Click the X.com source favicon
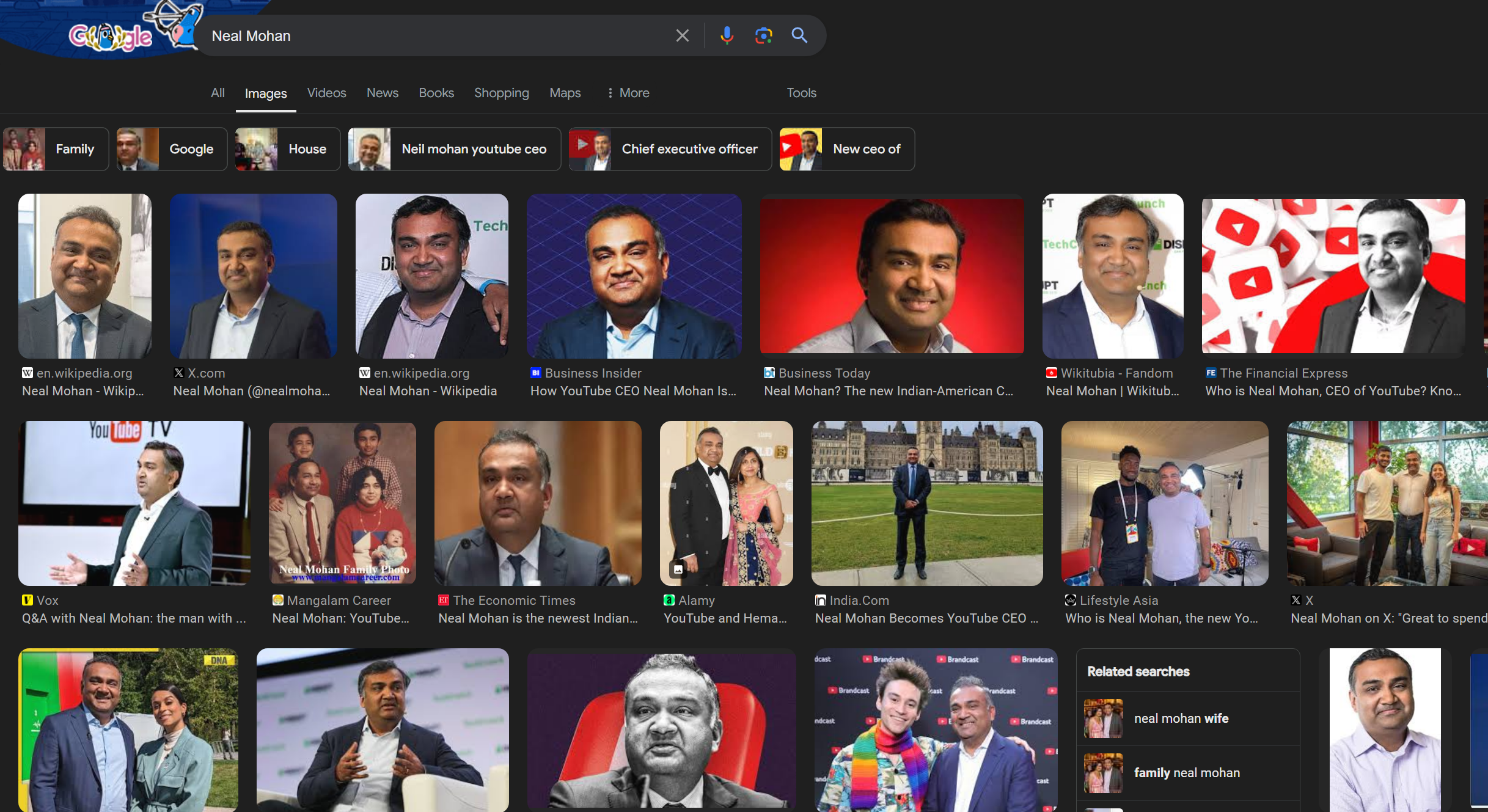This screenshot has width=1488, height=812. pyautogui.click(x=178, y=373)
